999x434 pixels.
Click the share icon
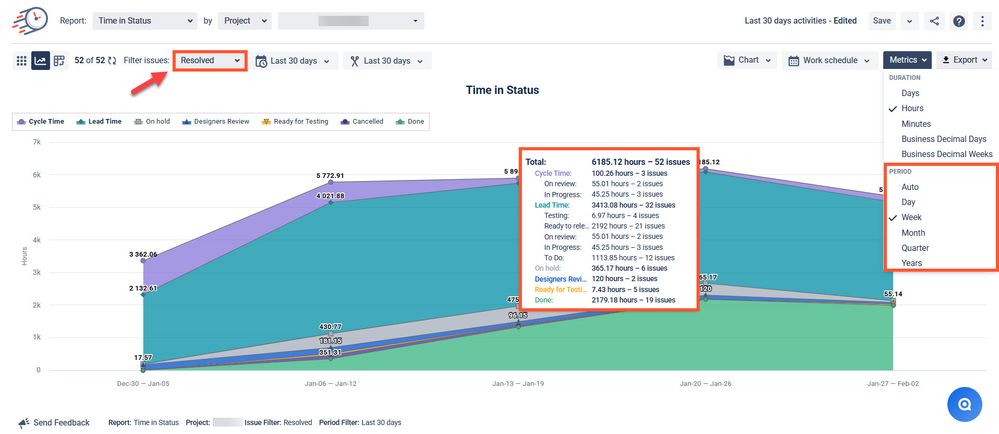click(934, 21)
